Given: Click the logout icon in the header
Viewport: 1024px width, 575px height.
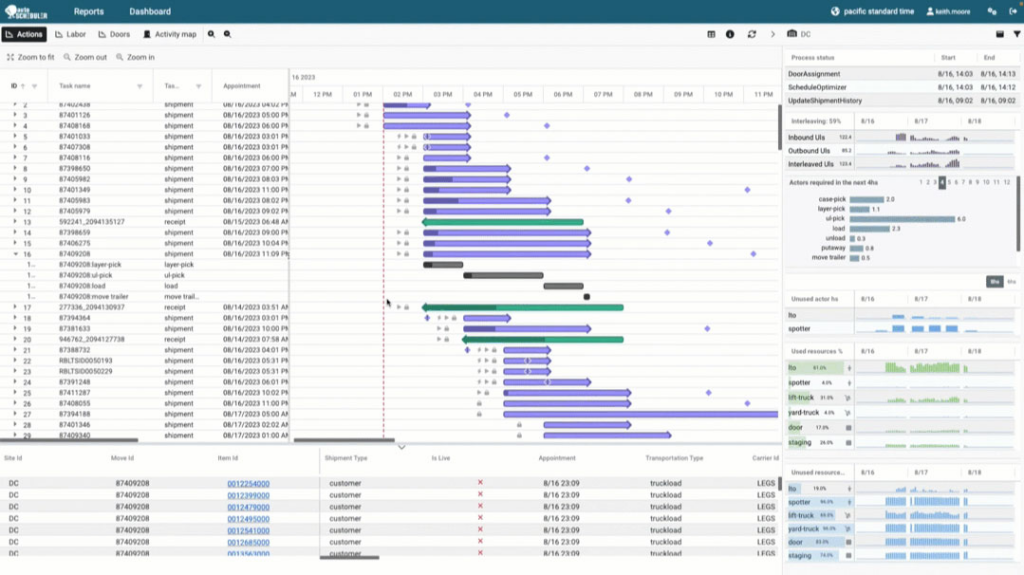Looking at the screenshot, I should click(1012, 11).
